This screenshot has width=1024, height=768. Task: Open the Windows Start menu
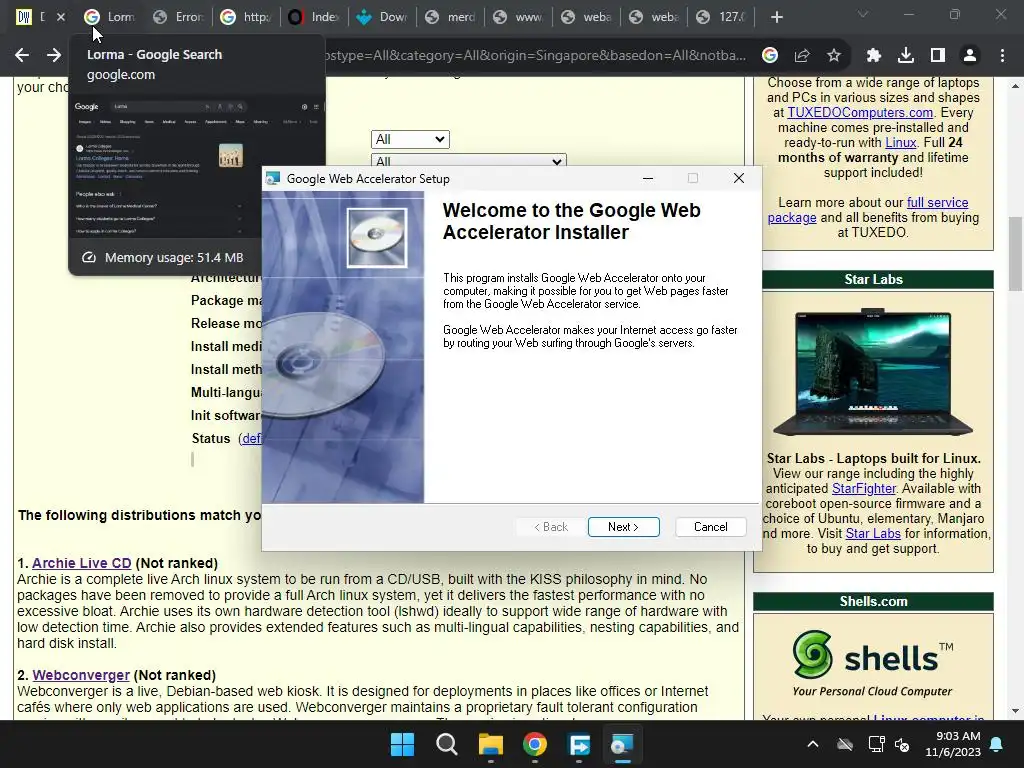tap(402, 744)
